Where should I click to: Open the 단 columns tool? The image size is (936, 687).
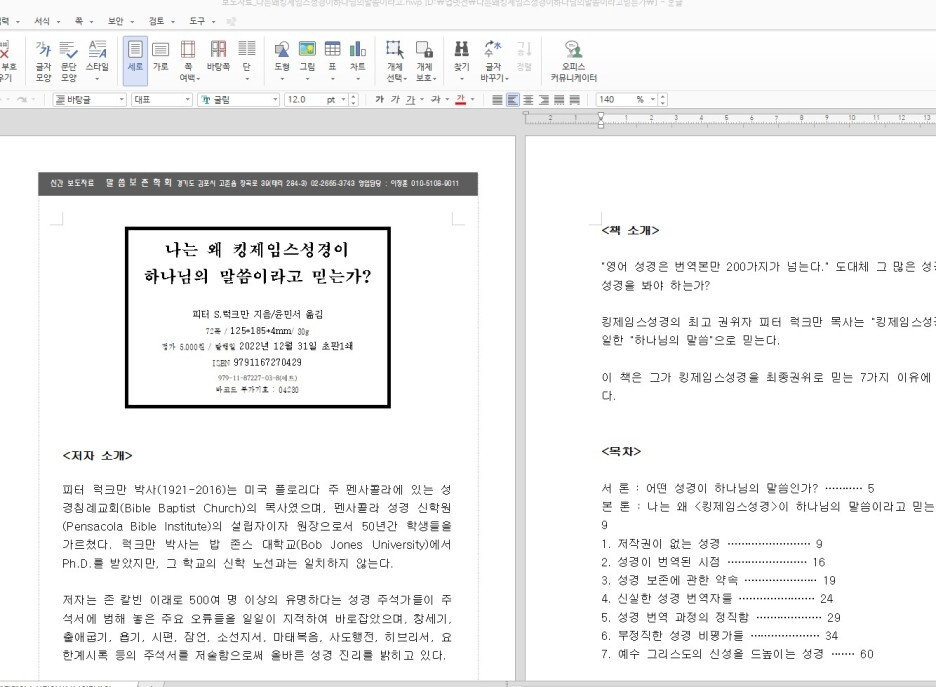(247, 60)
